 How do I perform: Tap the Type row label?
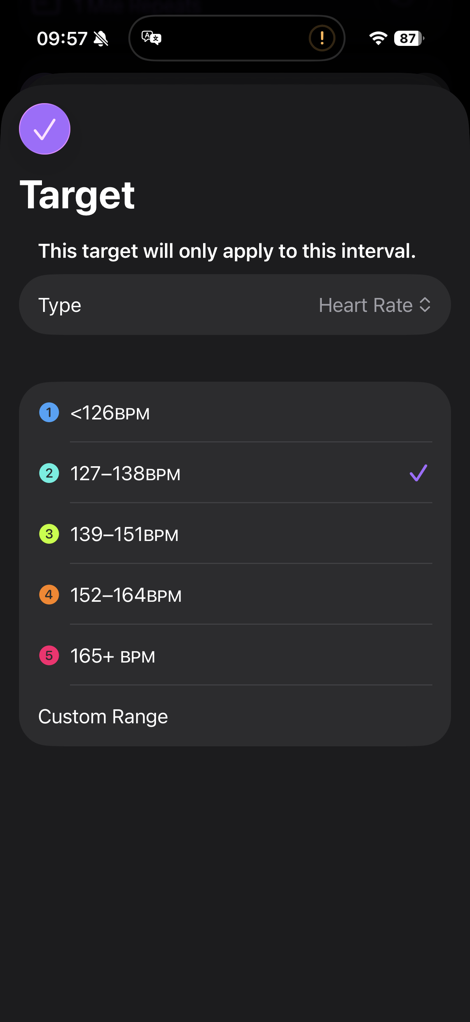pyautogui.click(x=60, y=306)
